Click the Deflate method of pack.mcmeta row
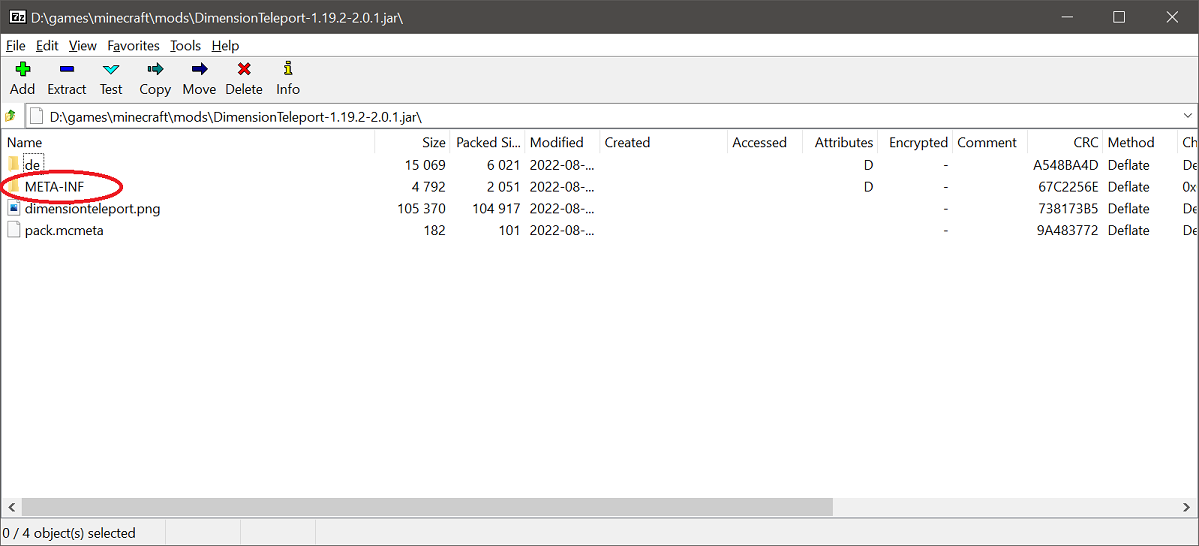The height and width of the screenshot is (546, 1199). 1129,230
